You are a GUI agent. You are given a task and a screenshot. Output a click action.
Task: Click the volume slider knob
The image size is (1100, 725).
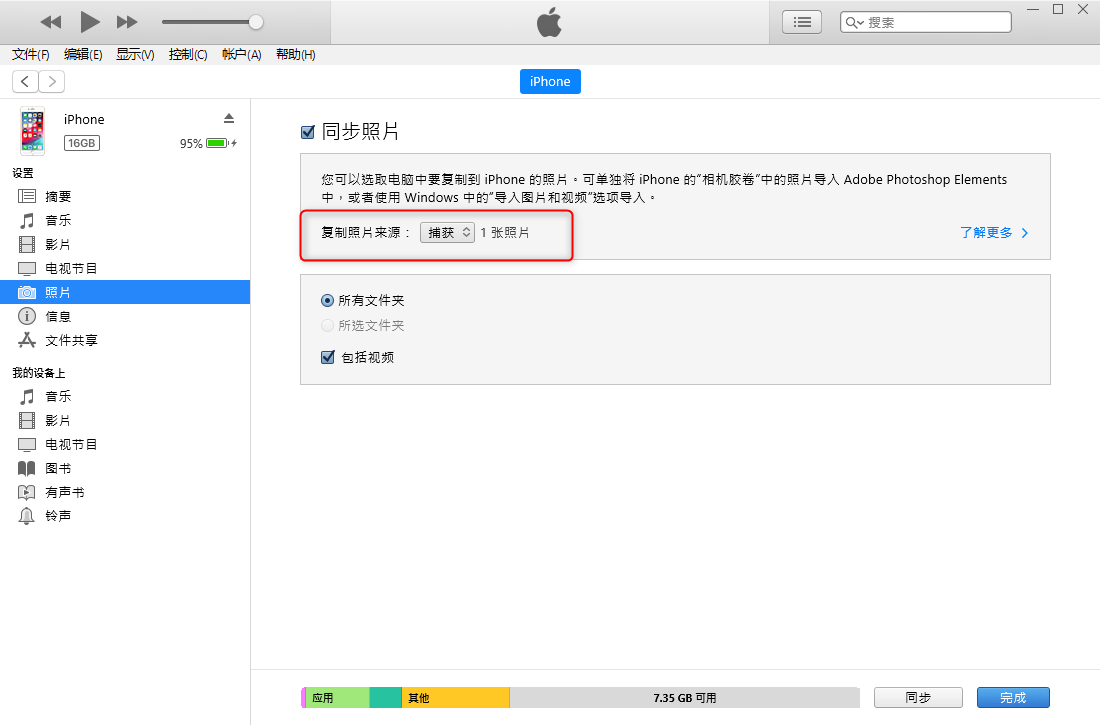coord(256,22)
